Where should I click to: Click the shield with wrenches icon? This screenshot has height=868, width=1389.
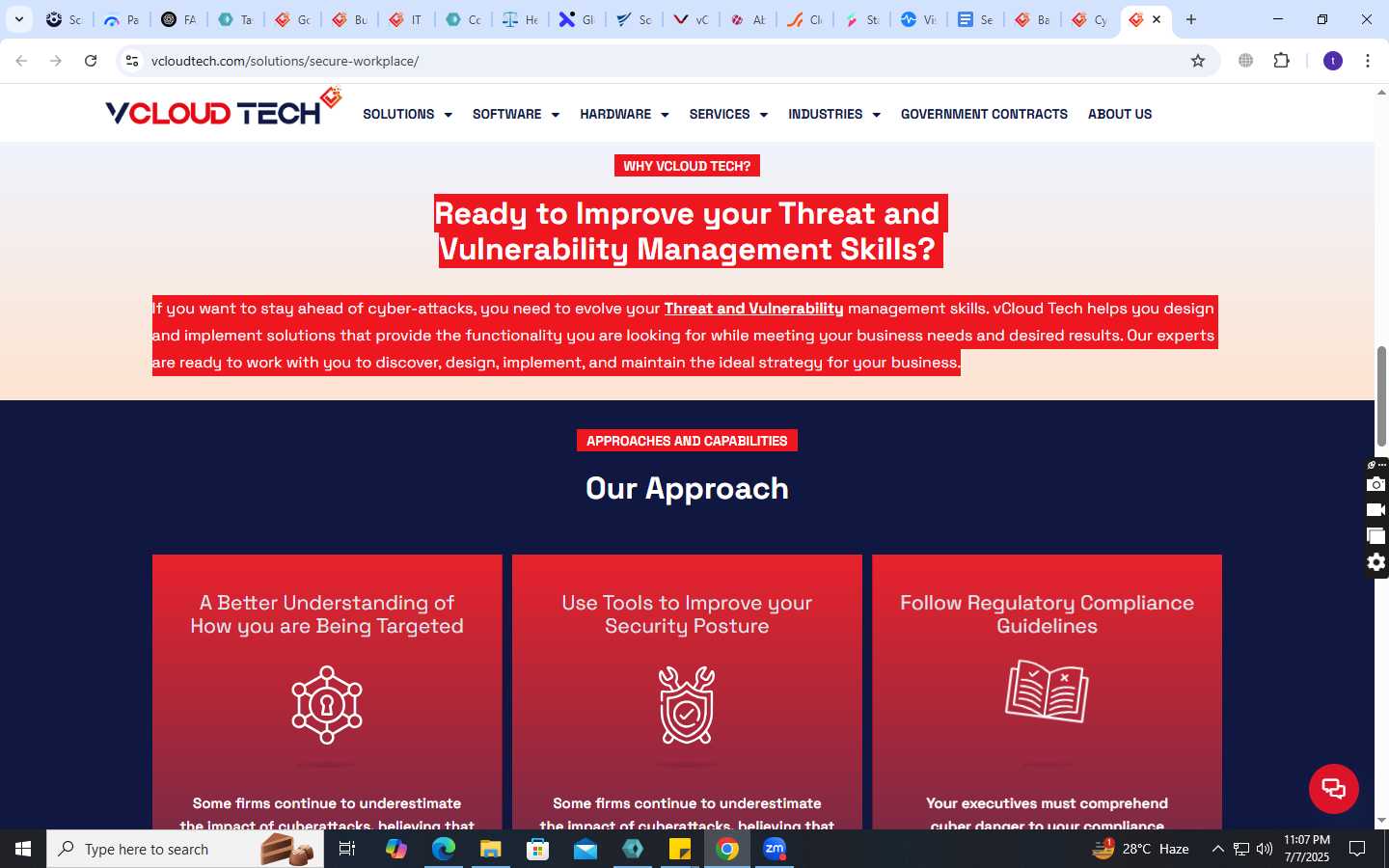coord(687,705)
